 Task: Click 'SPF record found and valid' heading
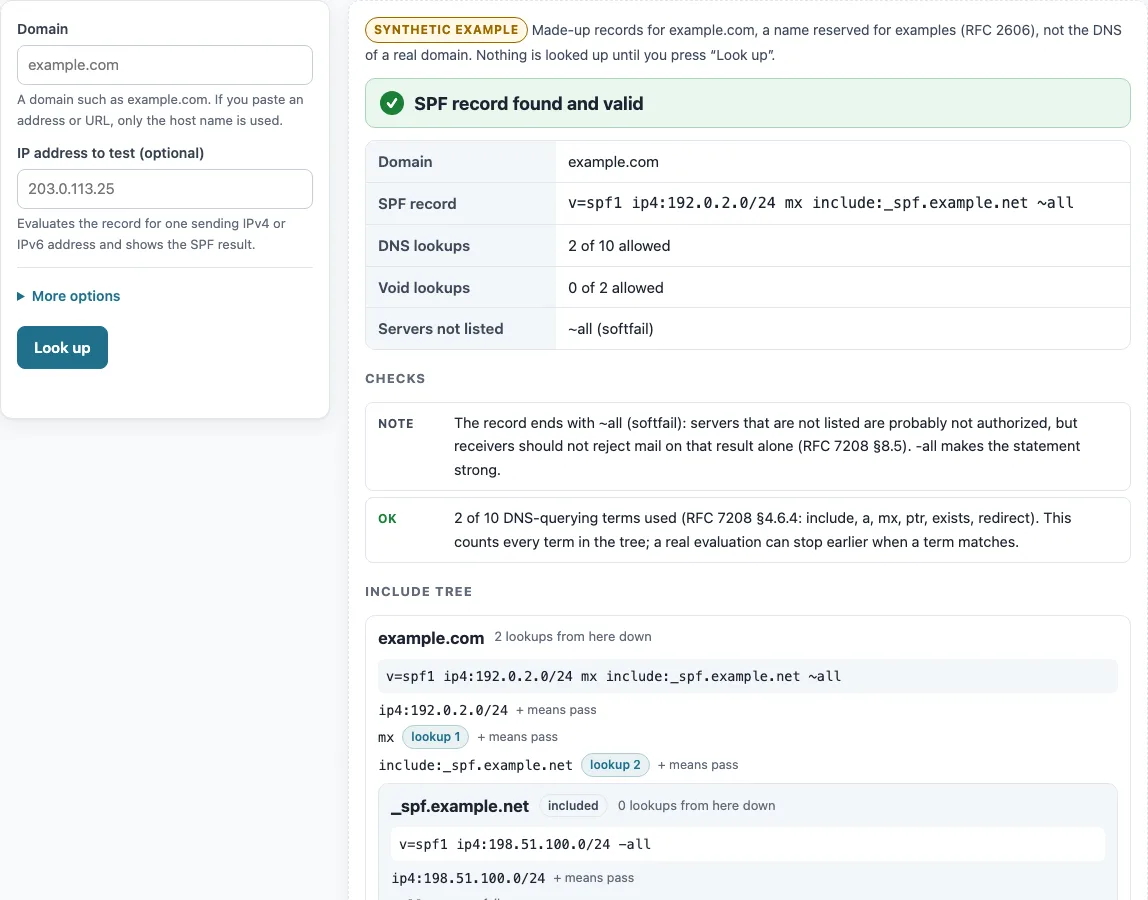tap(529, 104)
